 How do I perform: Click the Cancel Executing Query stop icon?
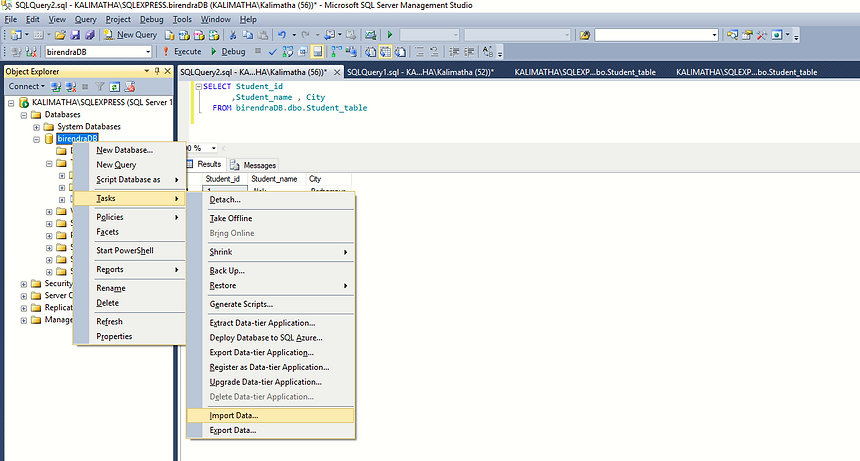coord(258,51)
